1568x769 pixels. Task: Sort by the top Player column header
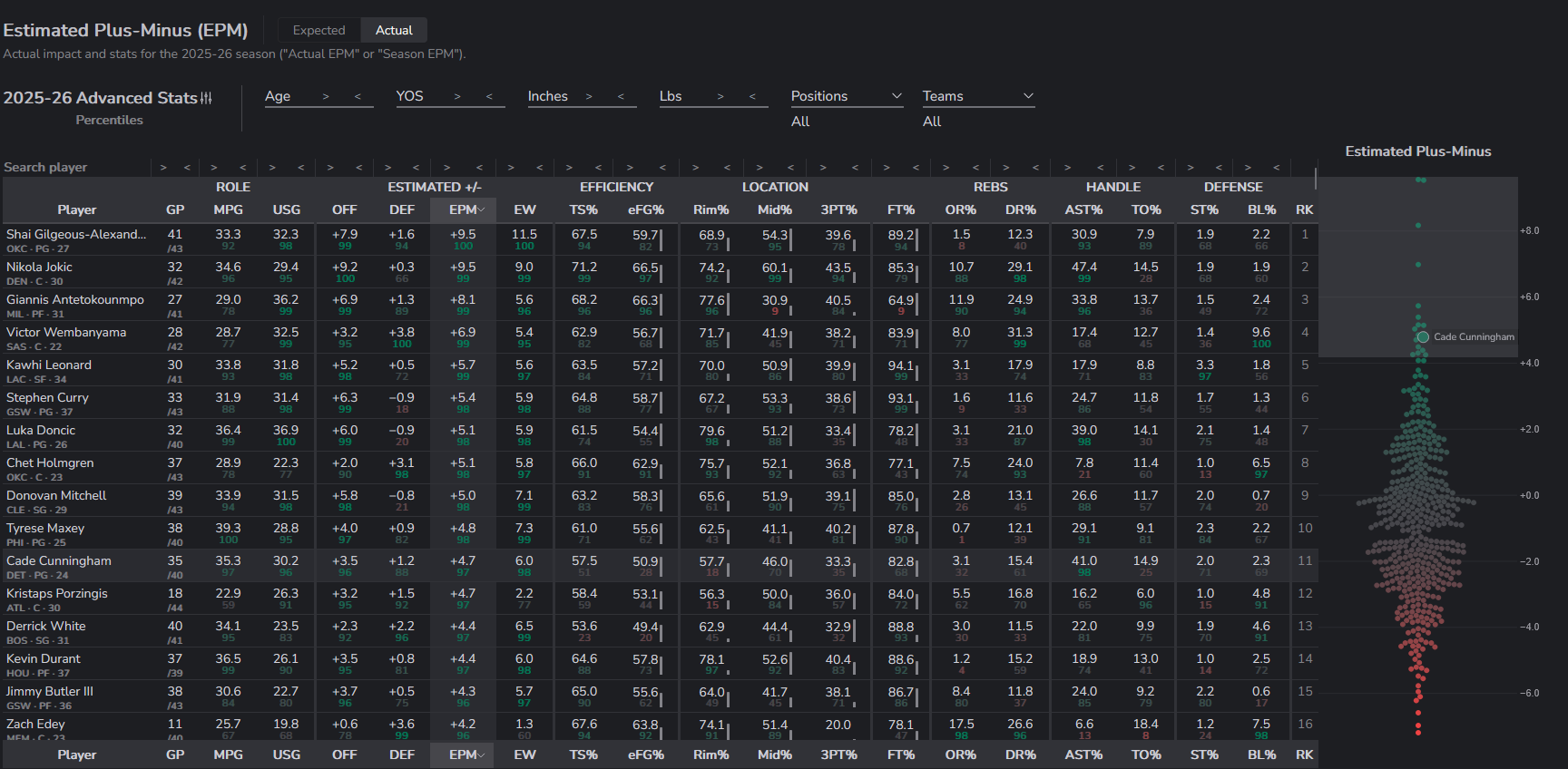point(77,209)
